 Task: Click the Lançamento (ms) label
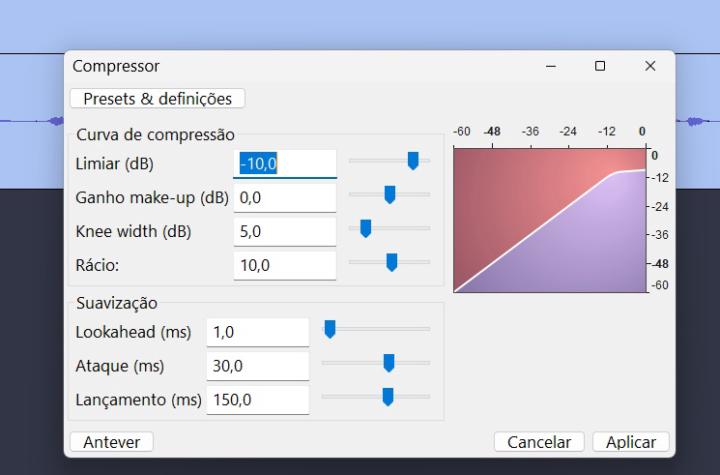(139, 400)
